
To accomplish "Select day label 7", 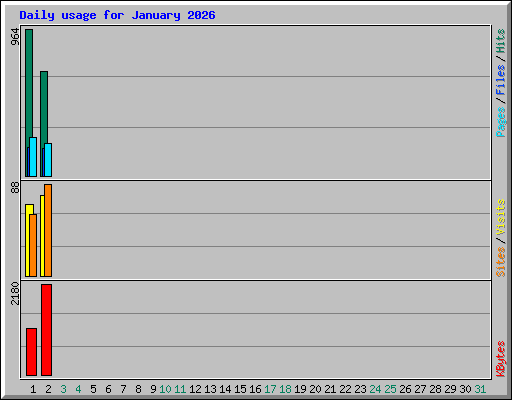I will 123,389.
